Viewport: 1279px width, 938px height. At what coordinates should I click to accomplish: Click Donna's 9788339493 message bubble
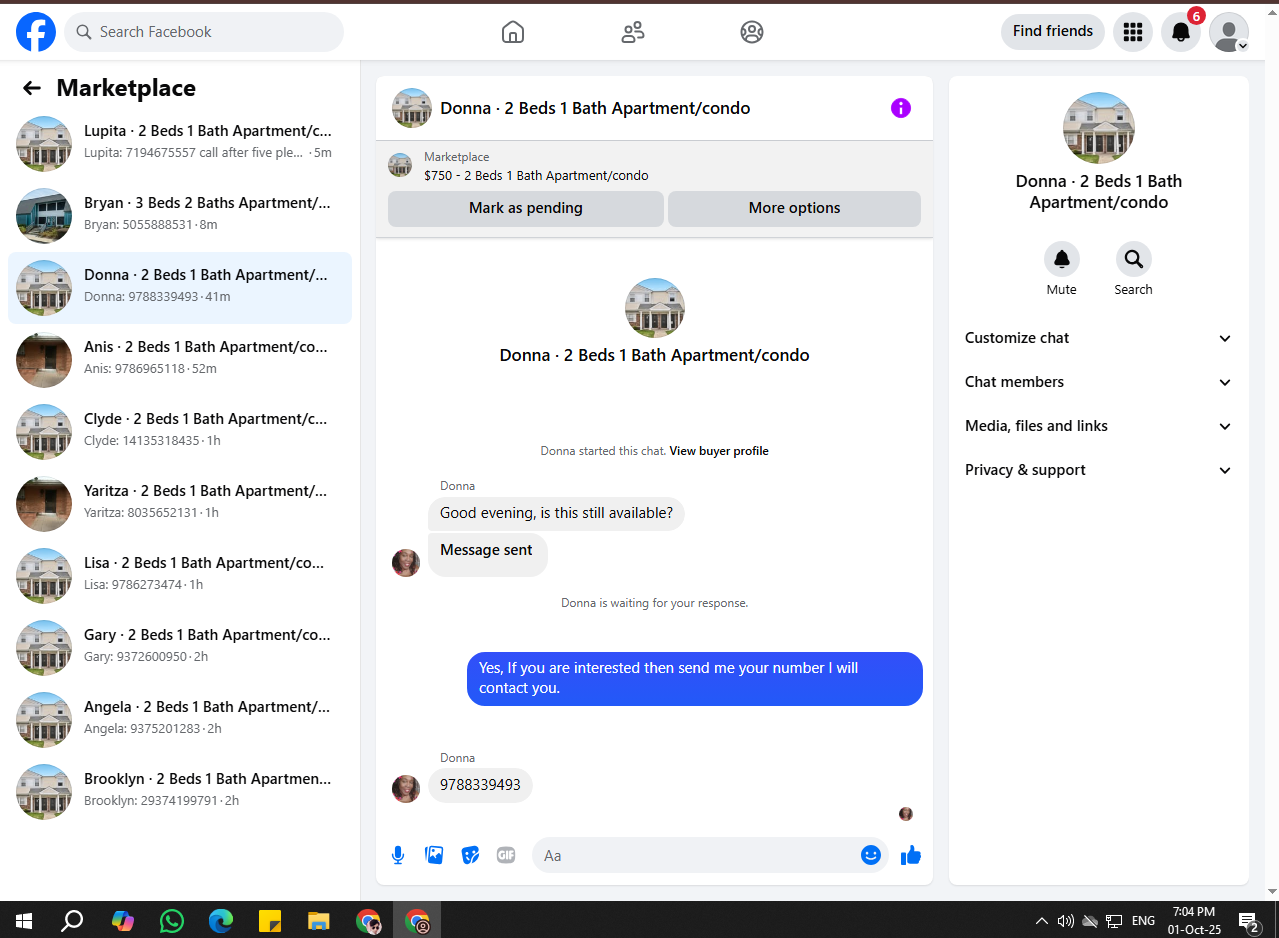click(x=480, y=785)
